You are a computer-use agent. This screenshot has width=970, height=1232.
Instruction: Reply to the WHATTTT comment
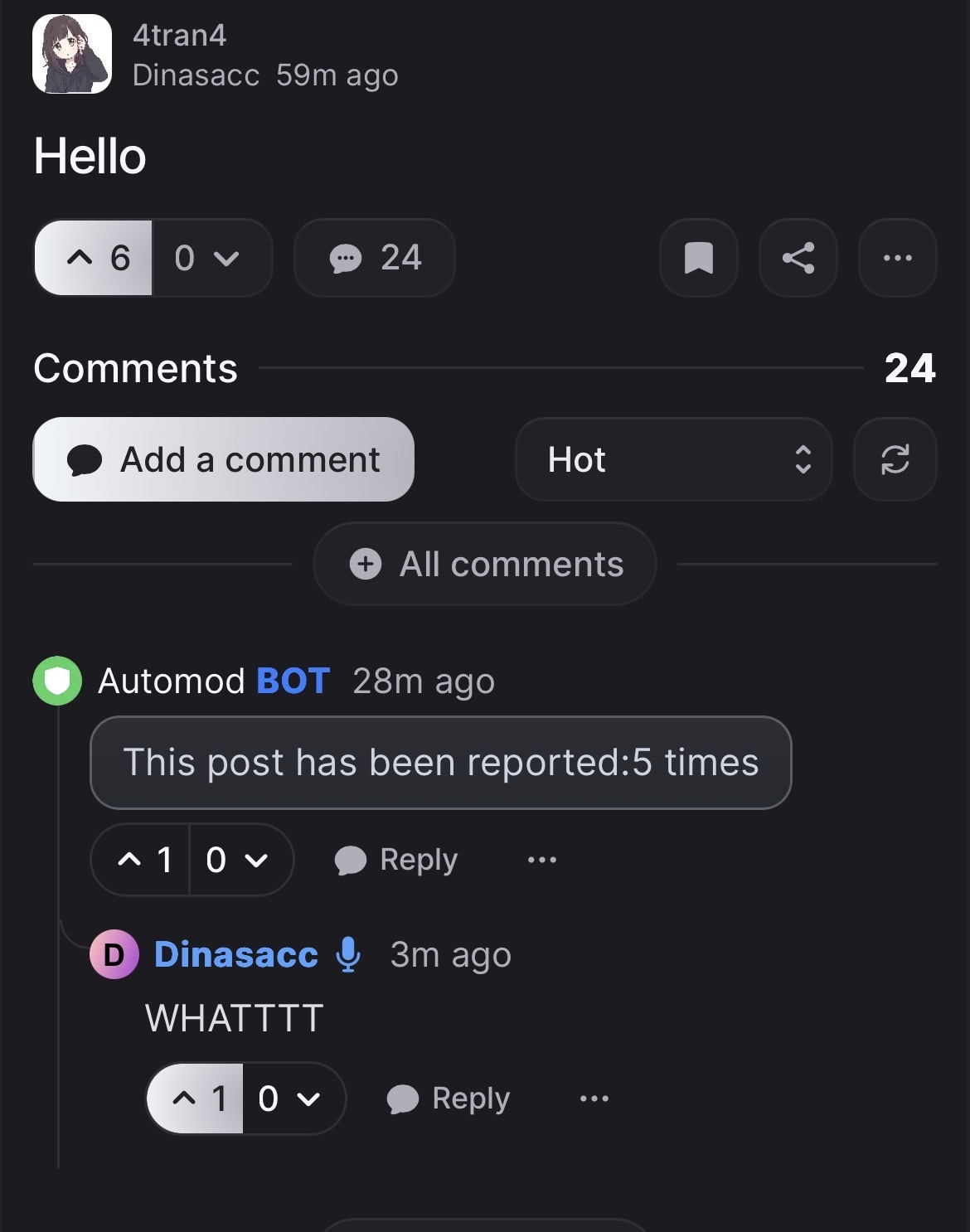pos(449,1099)
